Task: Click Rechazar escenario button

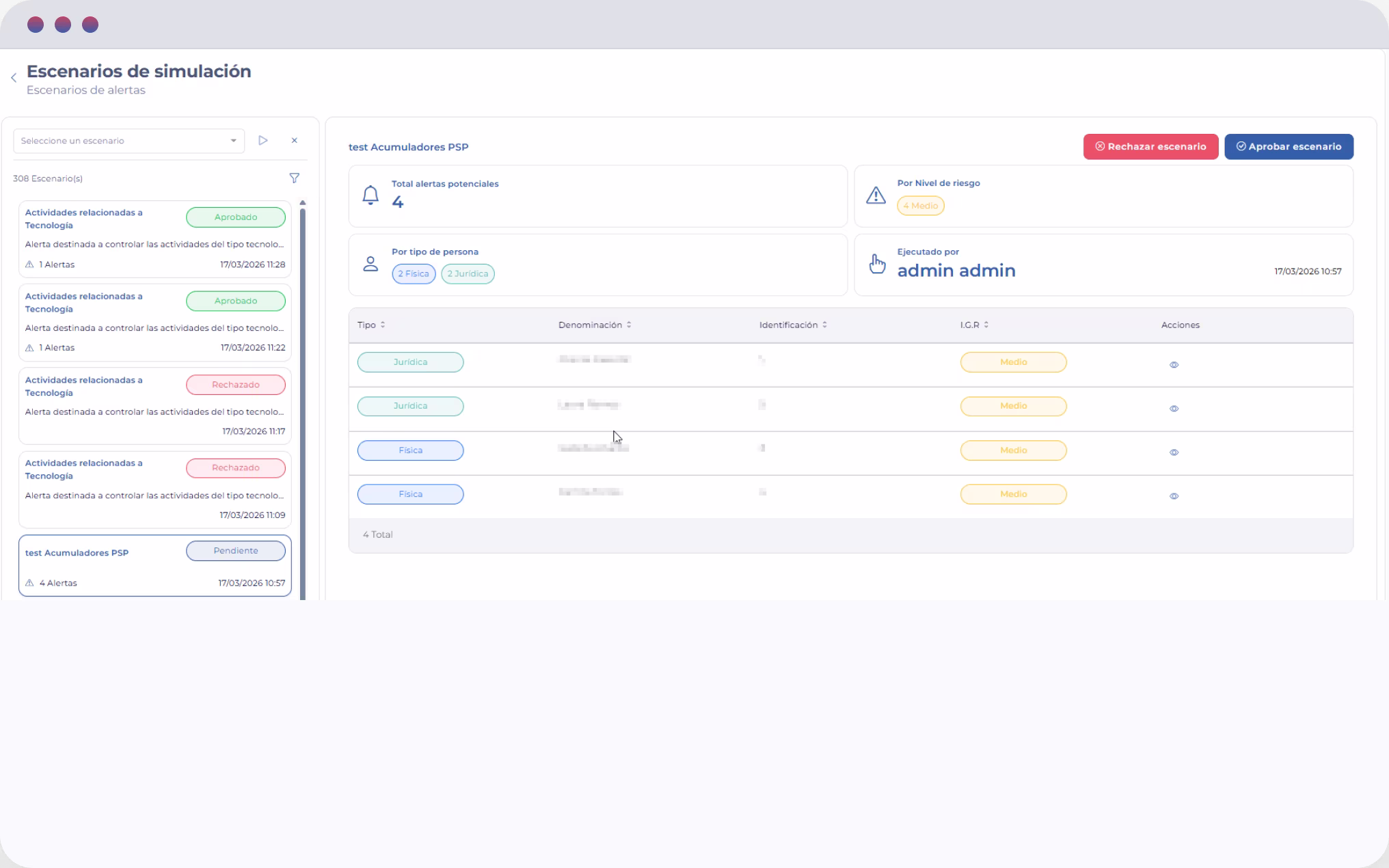Action: click(x=1150, y=147)
